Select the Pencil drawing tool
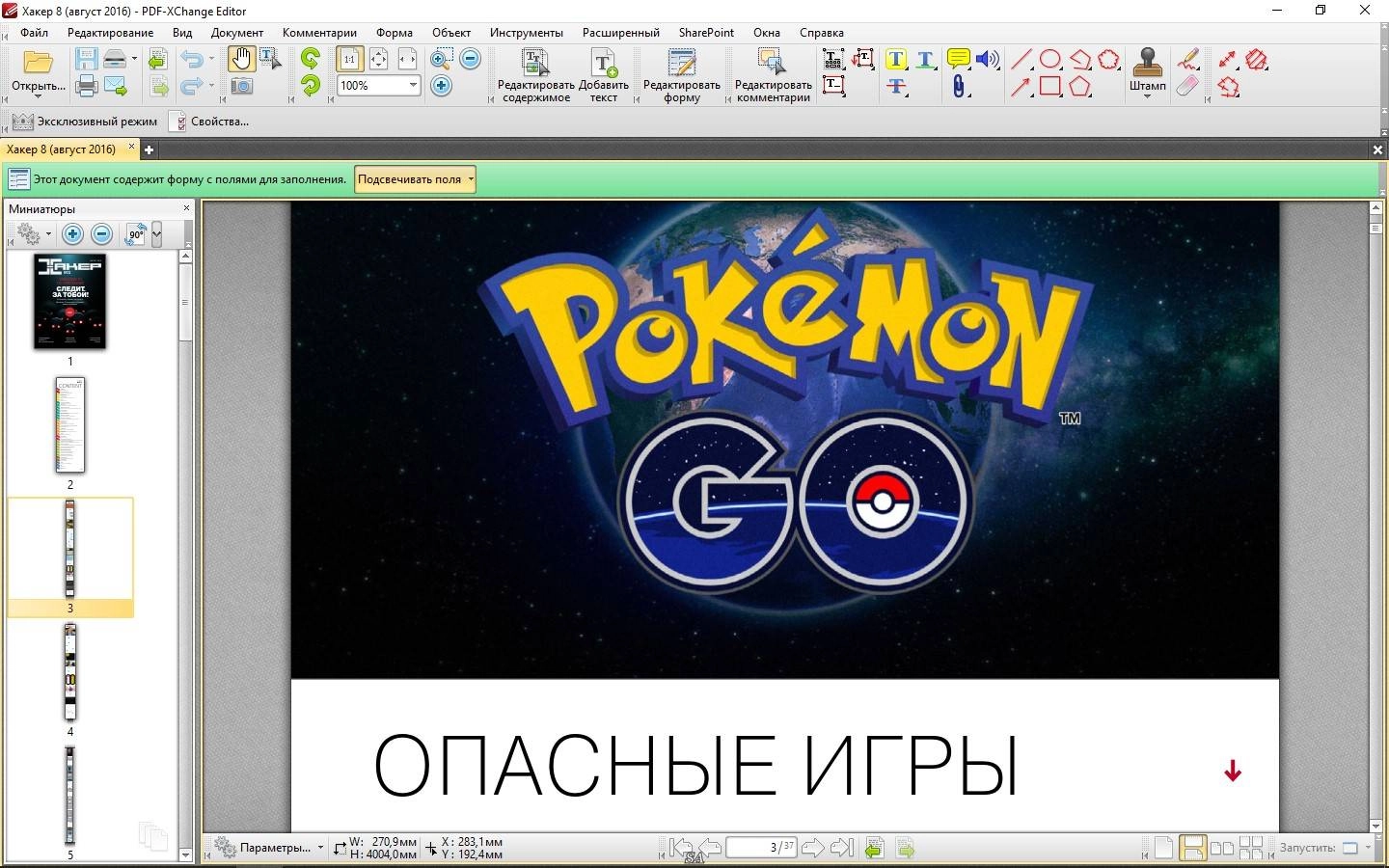Viewport: 1389px width, 868px height. click(1188, 60)
